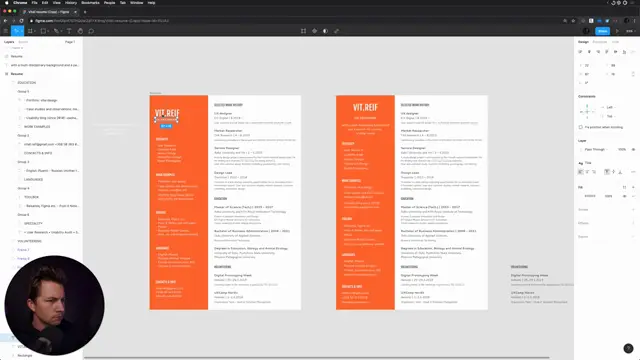Select the Rectangle shape tool
Viewport: 640px width, 360px height.
(x=43, y=31)
